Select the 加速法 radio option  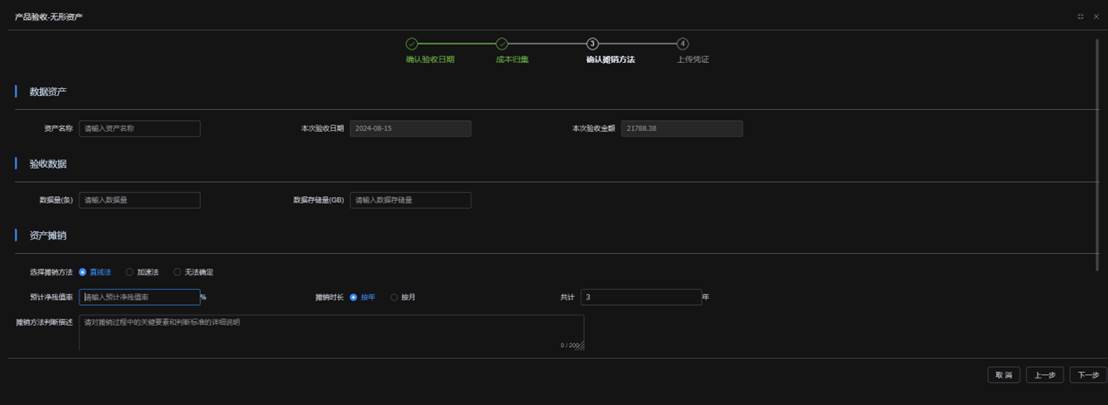(130, 272)
